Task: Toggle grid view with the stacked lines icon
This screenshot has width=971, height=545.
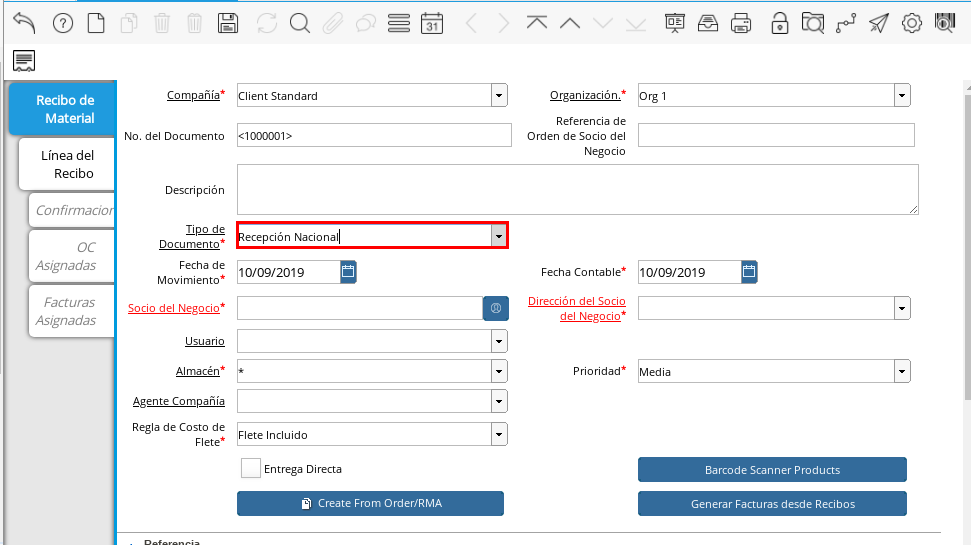Action: click(x=398, y=23)
